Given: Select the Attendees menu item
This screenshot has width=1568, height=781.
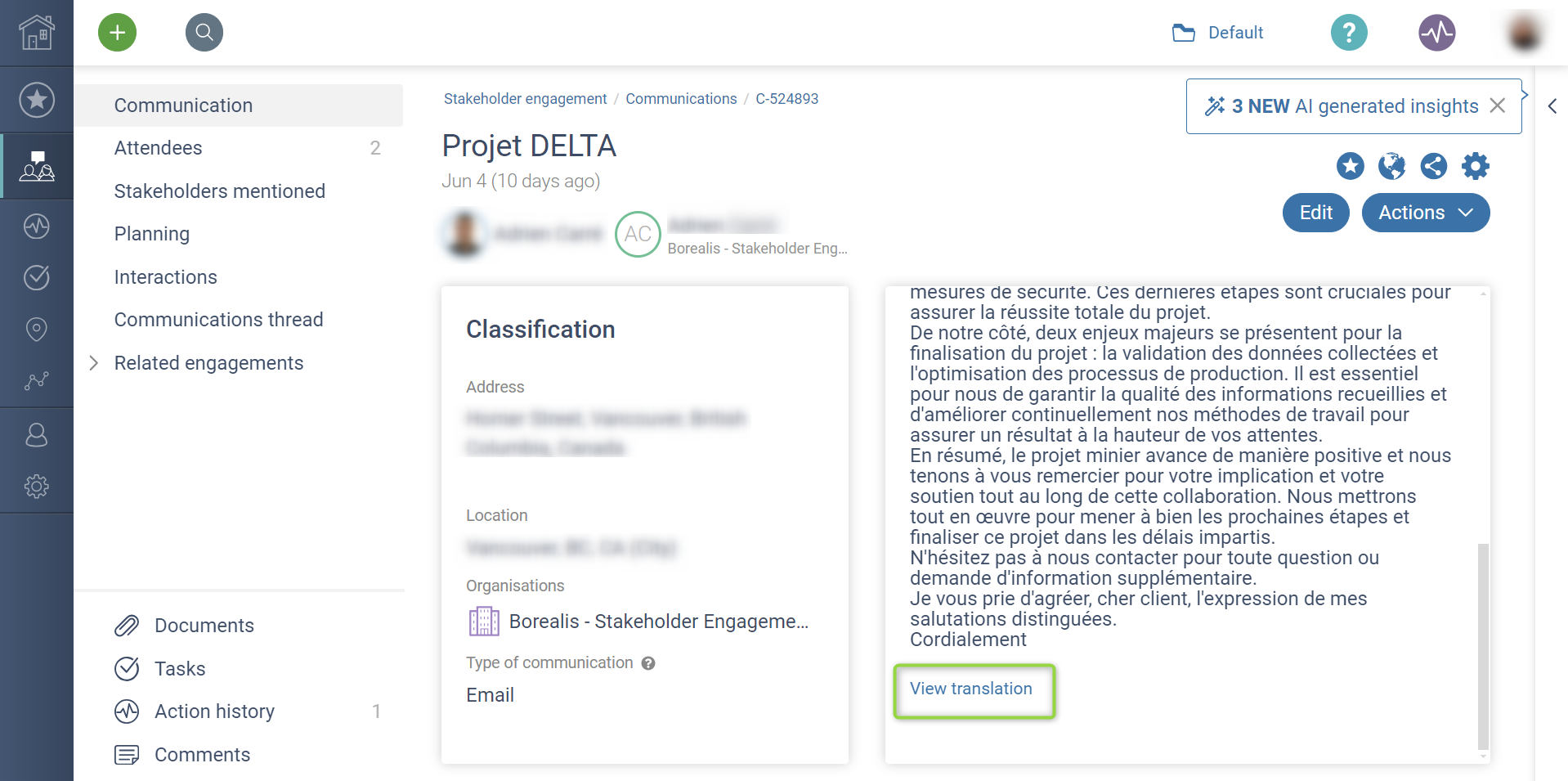Looking at the screenshot, I should tap(159, 148).
